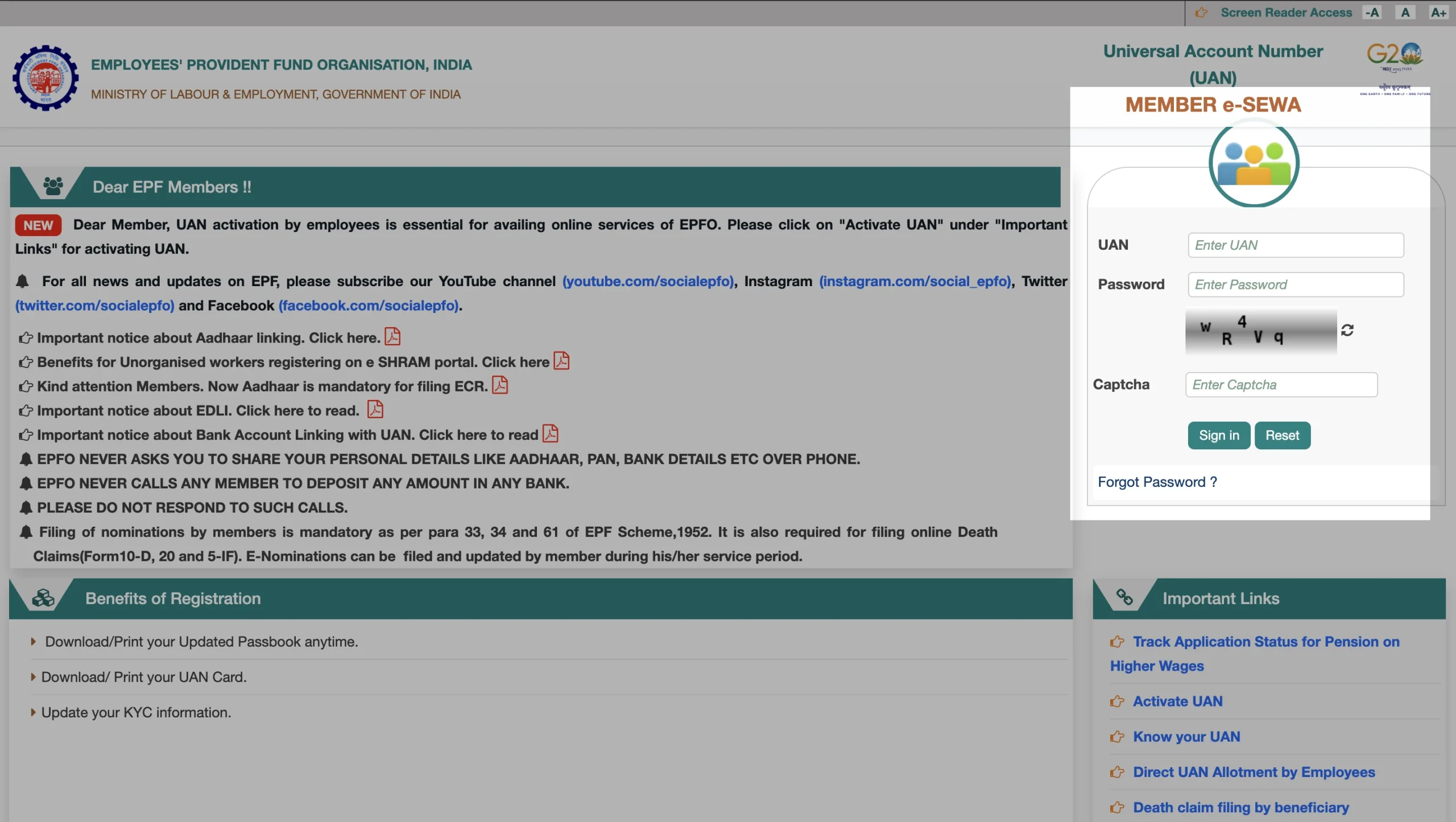Open the Activate UAN link
The width and height of the screenshot is (1456, 822).
point(1177,701)
